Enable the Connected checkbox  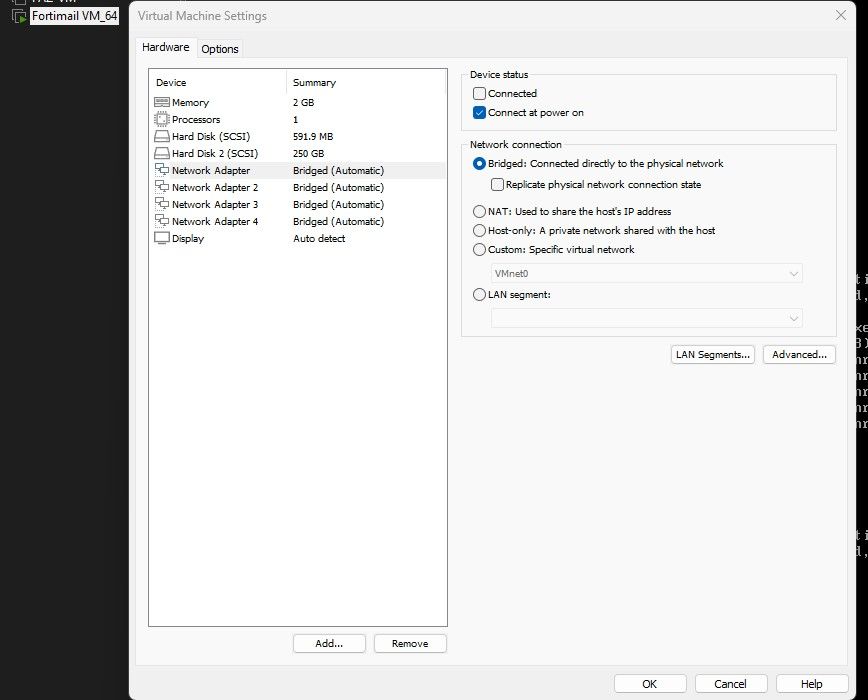tap(479, 94)
